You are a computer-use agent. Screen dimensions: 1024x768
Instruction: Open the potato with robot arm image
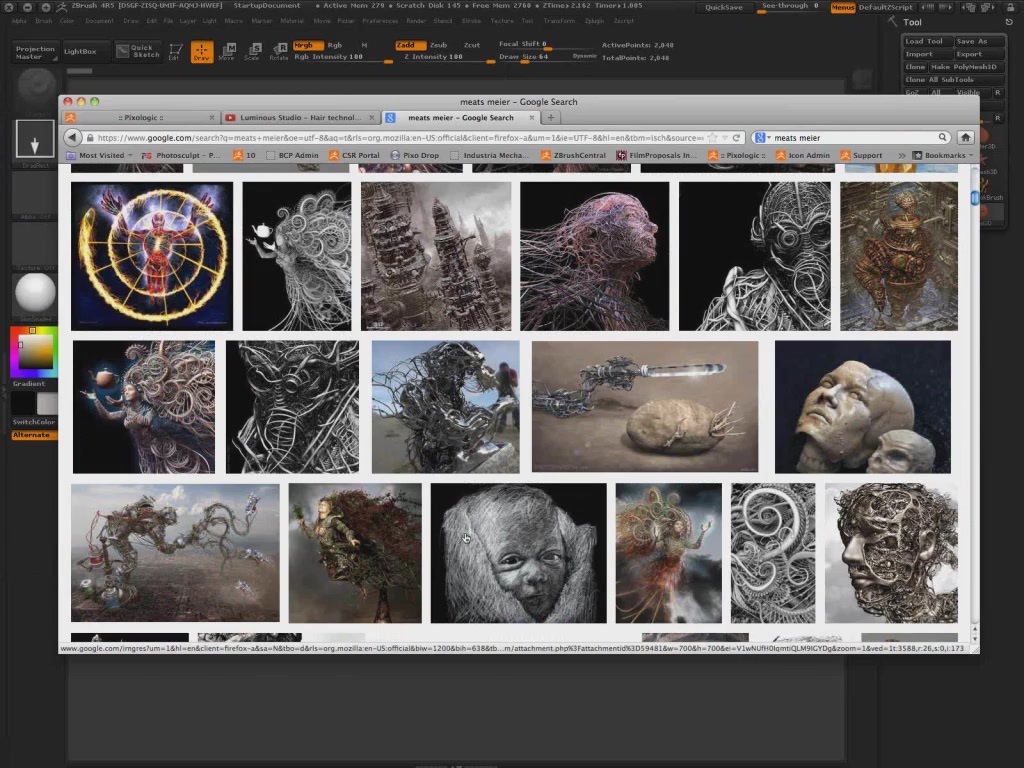click(645, 406)
